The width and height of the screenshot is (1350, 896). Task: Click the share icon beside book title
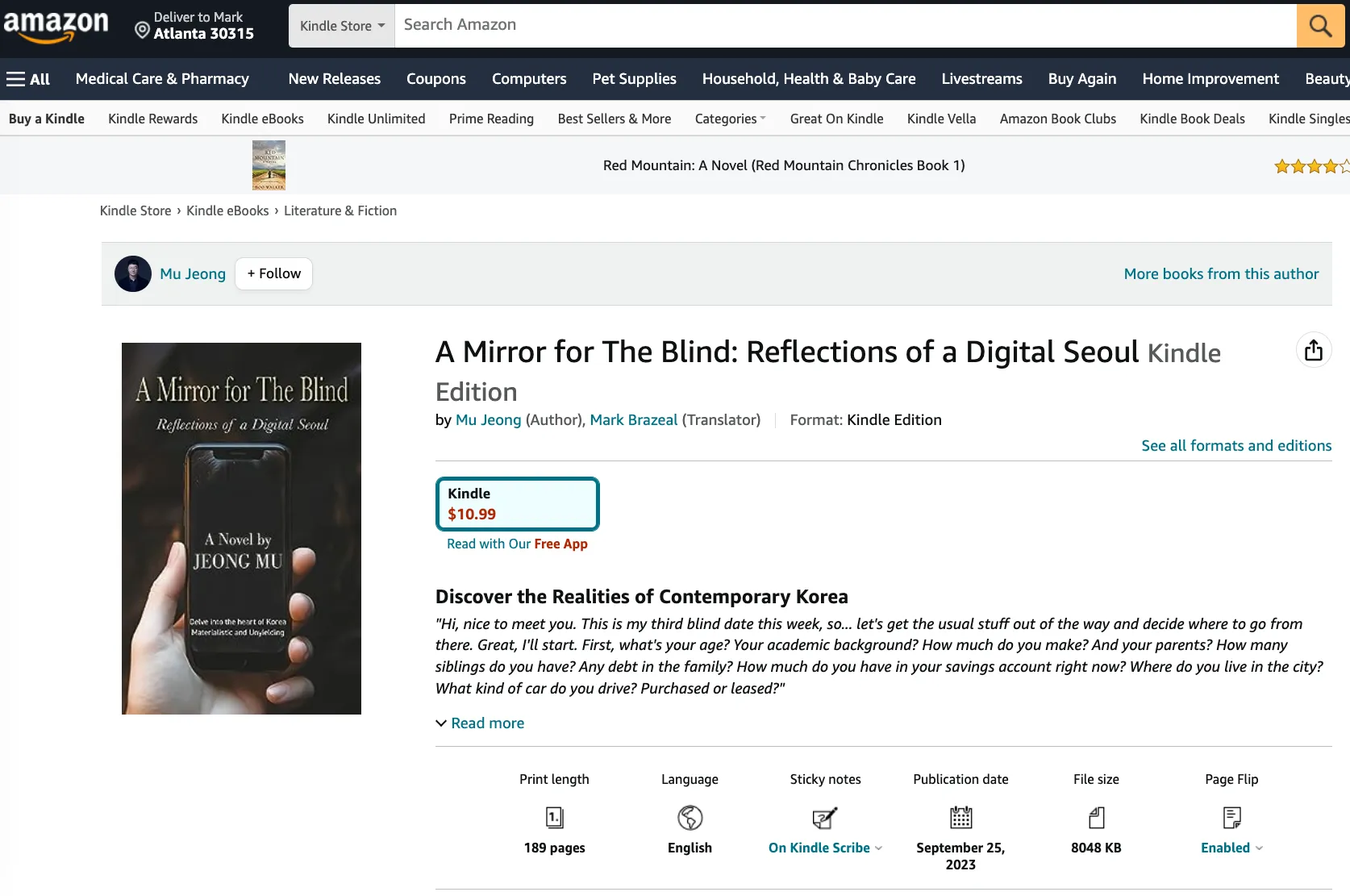coord(1314,350)
